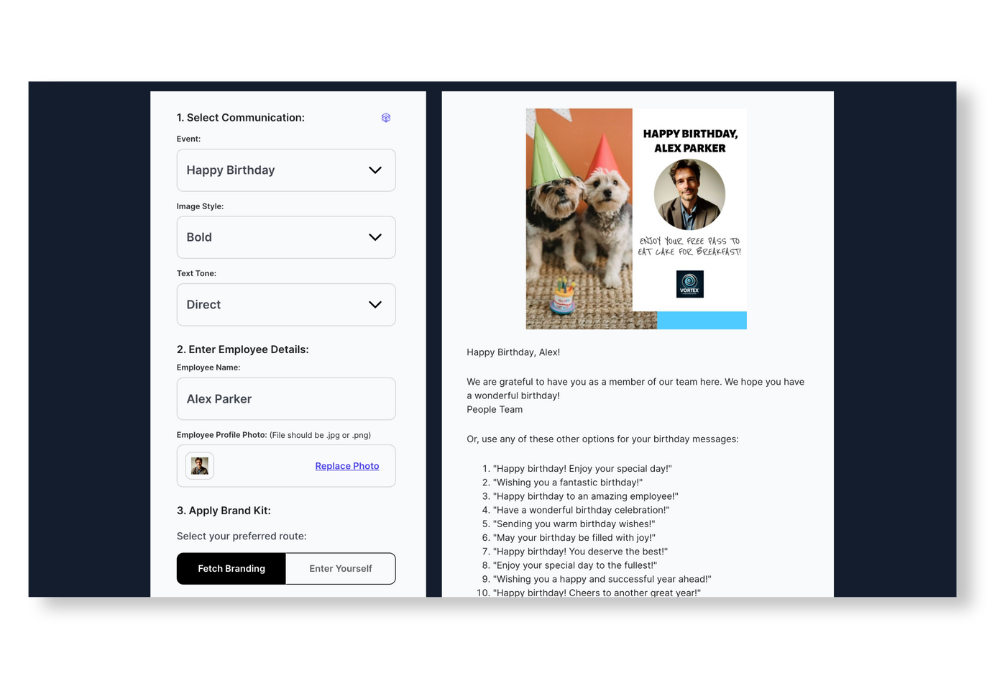The height and width of the screenshot is (700, 1000).
Task: Click the Employee Name input field
Action: (x=286, y=399)
